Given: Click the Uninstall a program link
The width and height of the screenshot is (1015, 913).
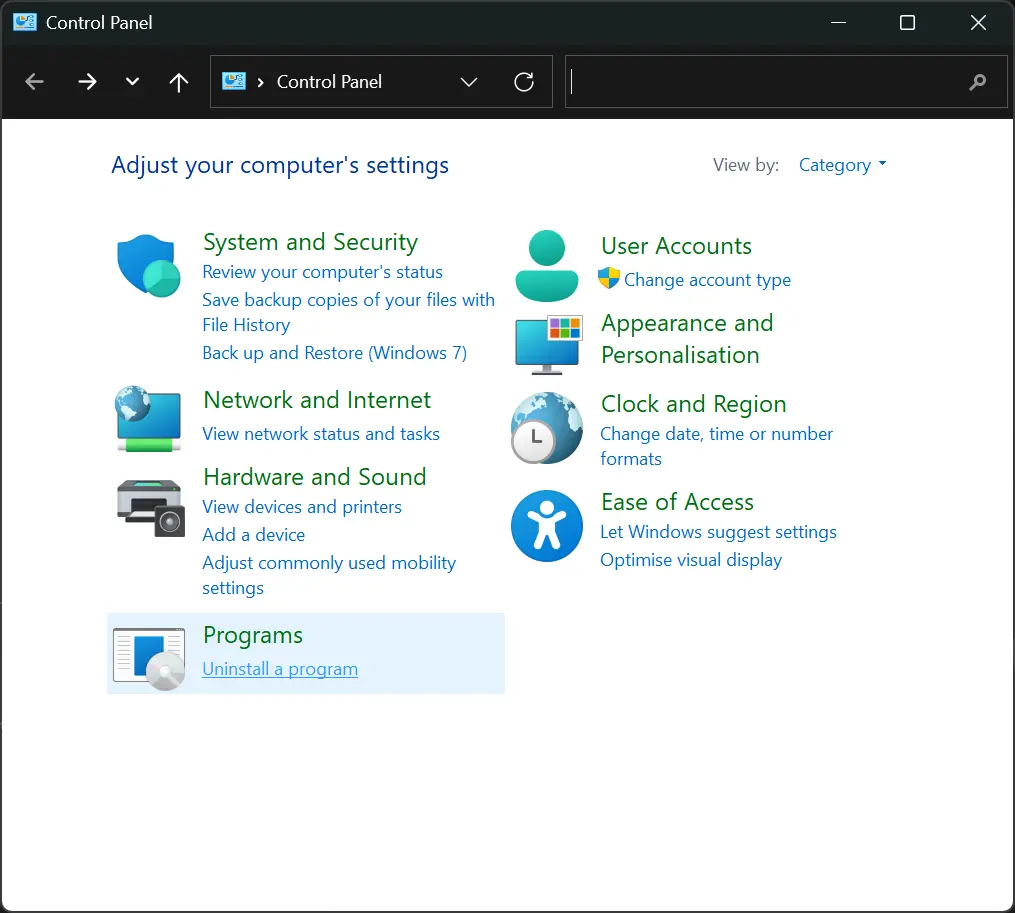Looking at the screenshot, I should click(x=280, y=669).
